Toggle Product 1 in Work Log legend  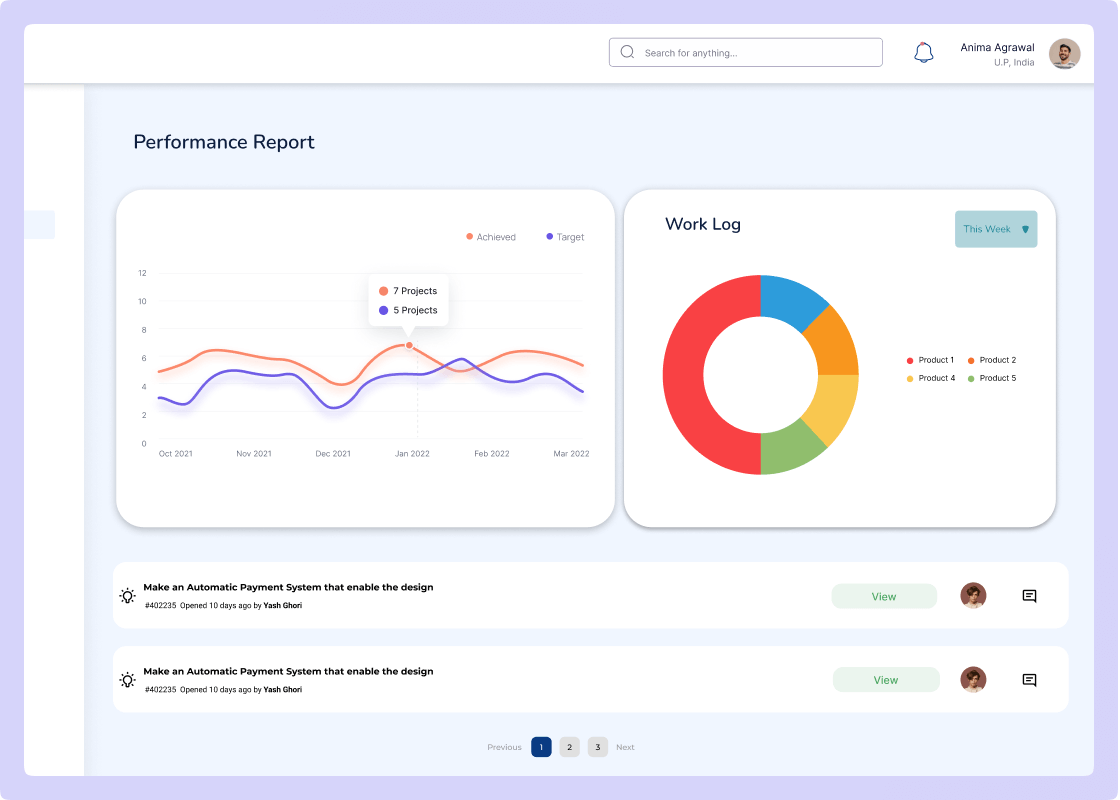[x=930, y=360]
